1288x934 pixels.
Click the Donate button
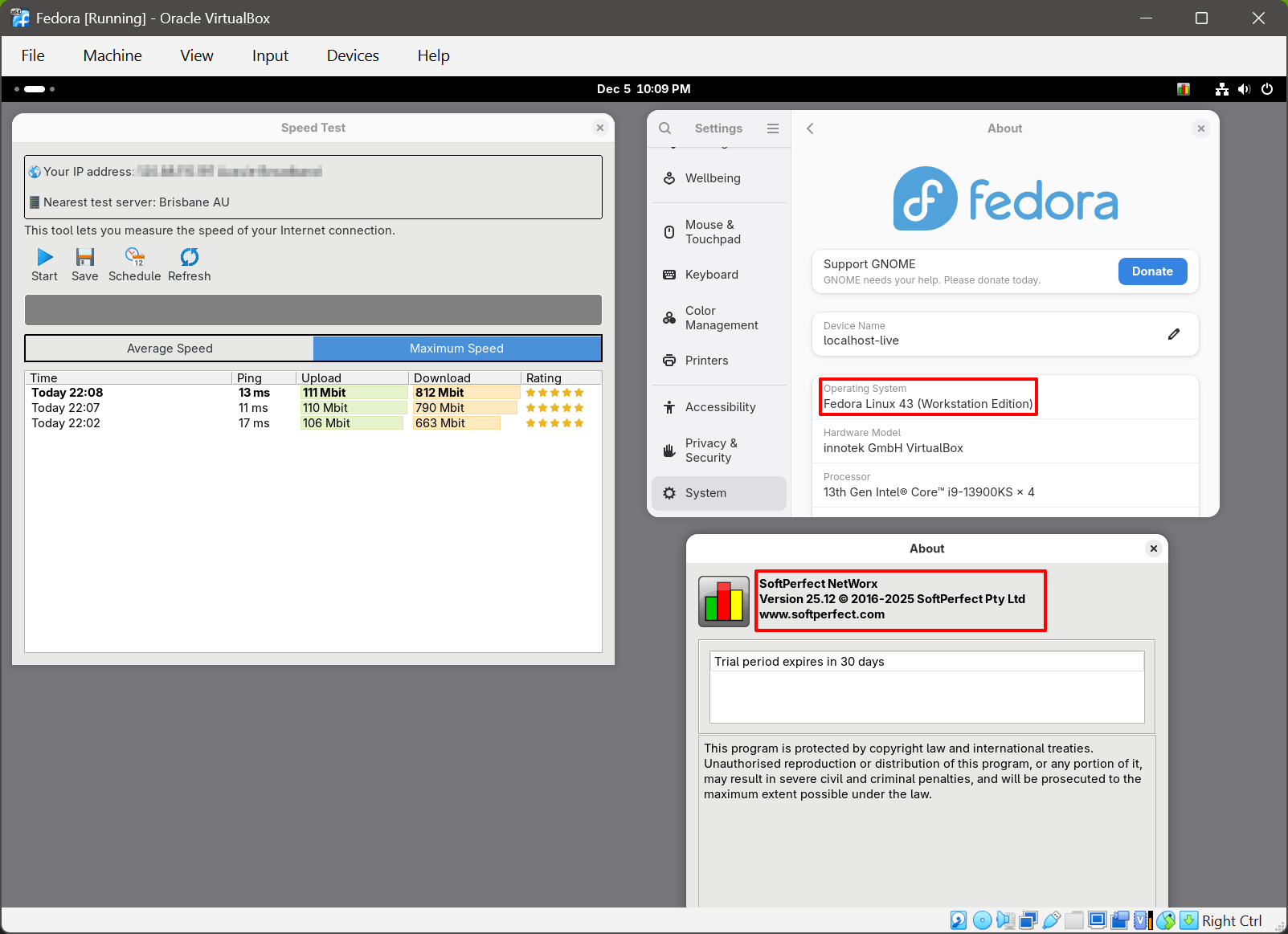click(1152, 271)
